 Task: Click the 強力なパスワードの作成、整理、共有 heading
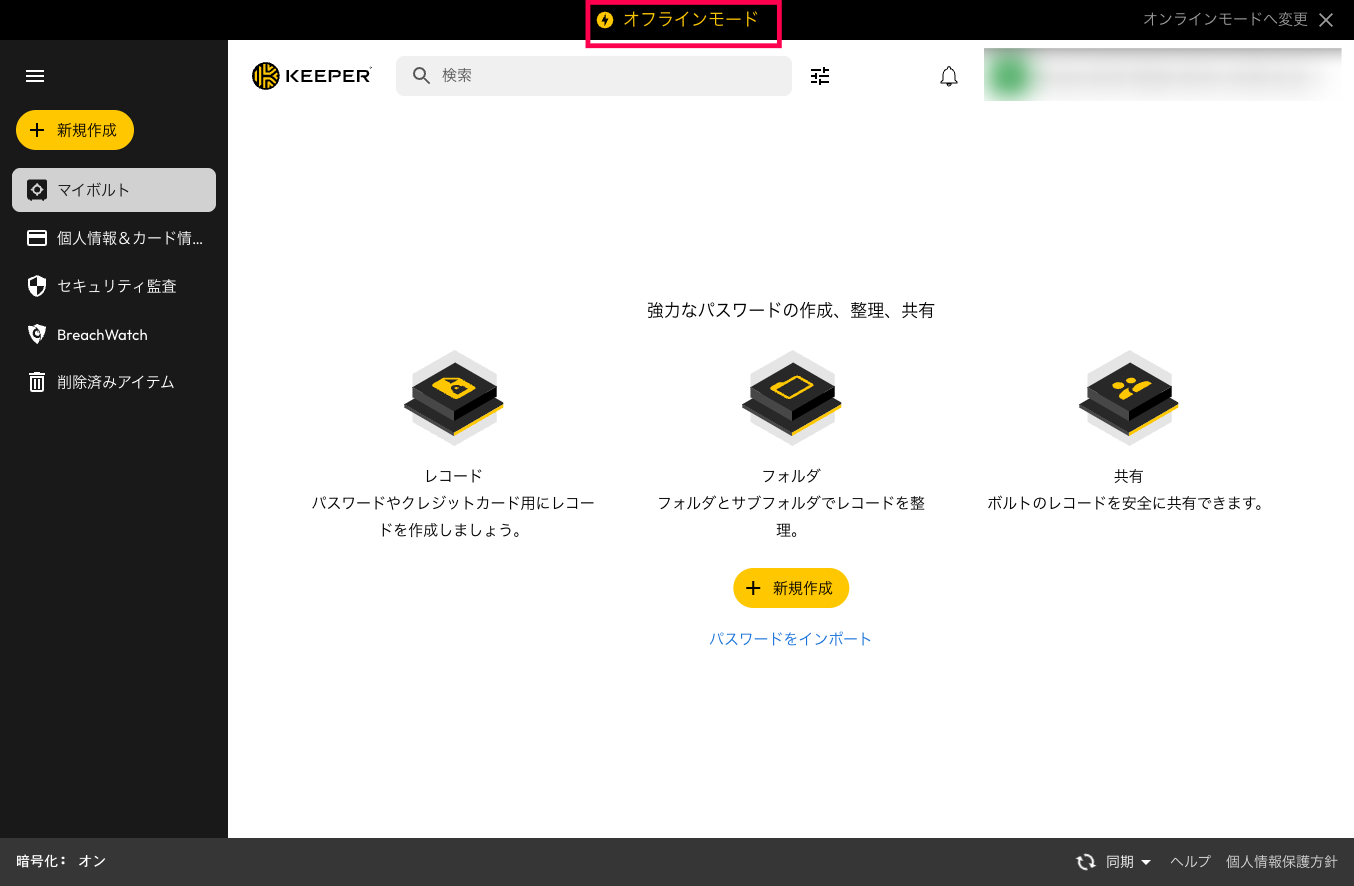coord(791,311)
